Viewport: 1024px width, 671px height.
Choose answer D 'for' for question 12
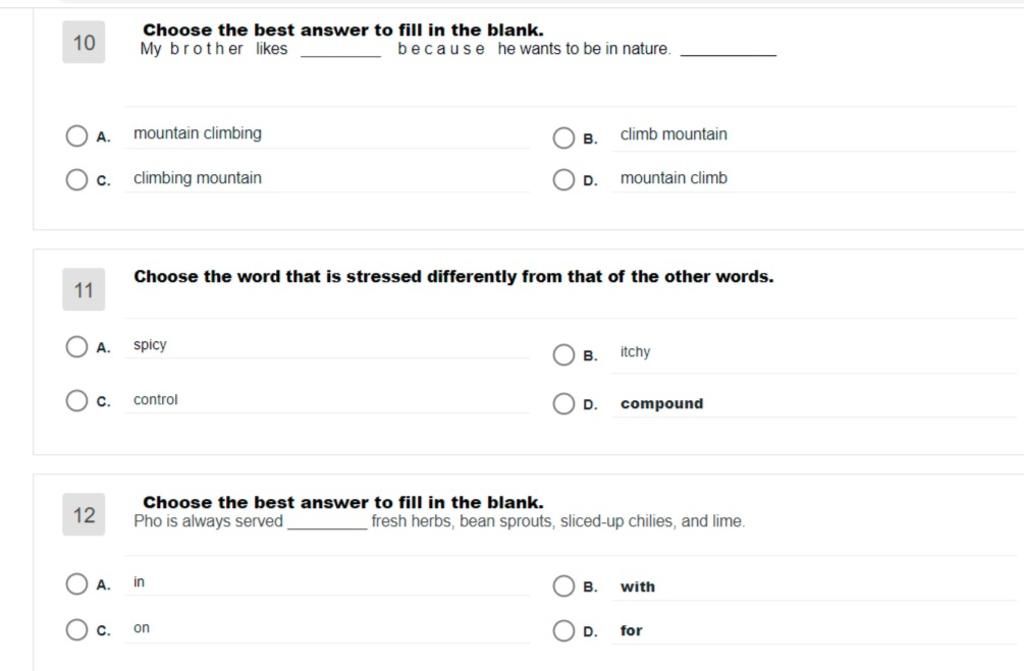coord(563,631)
